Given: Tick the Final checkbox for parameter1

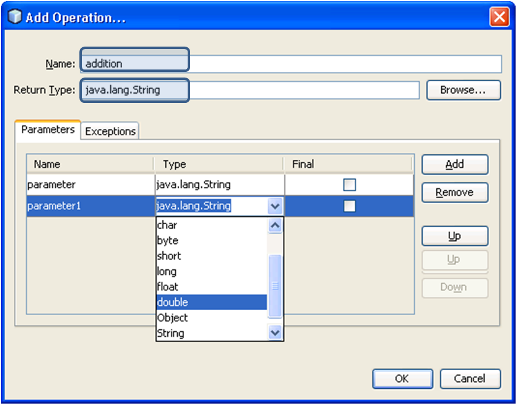Looking at the screenshot, I should [x=349, y=206].
